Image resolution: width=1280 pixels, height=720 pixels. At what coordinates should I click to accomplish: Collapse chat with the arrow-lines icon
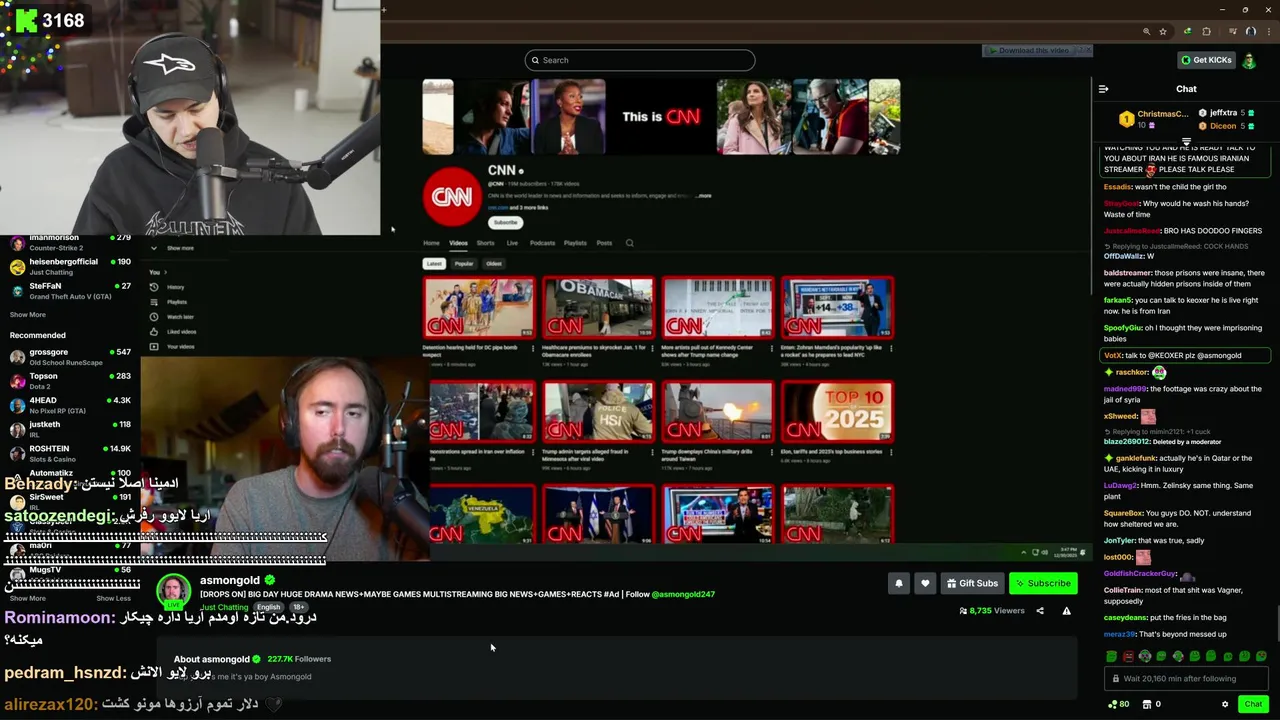click(x=1104, y=89)
